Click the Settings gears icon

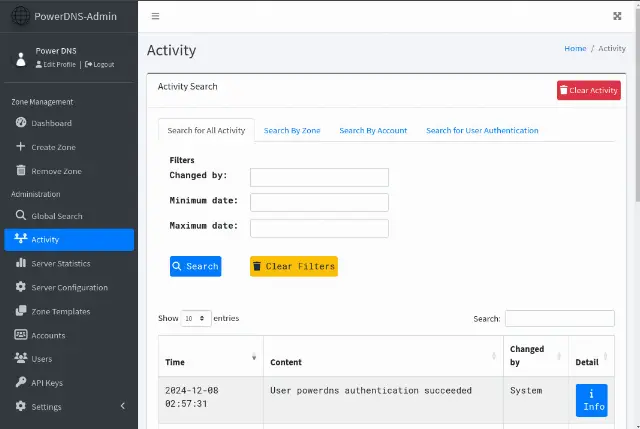tap(21, 406)
